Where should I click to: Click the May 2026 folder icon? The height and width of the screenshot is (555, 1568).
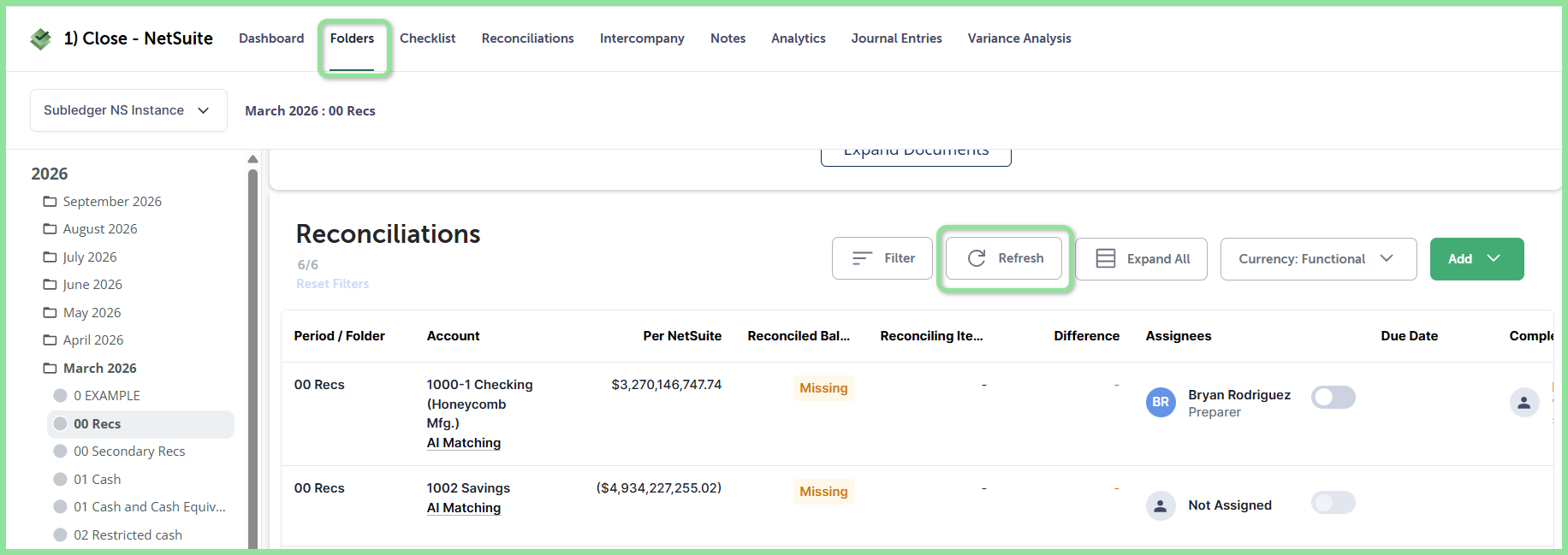tap(50, 313)
